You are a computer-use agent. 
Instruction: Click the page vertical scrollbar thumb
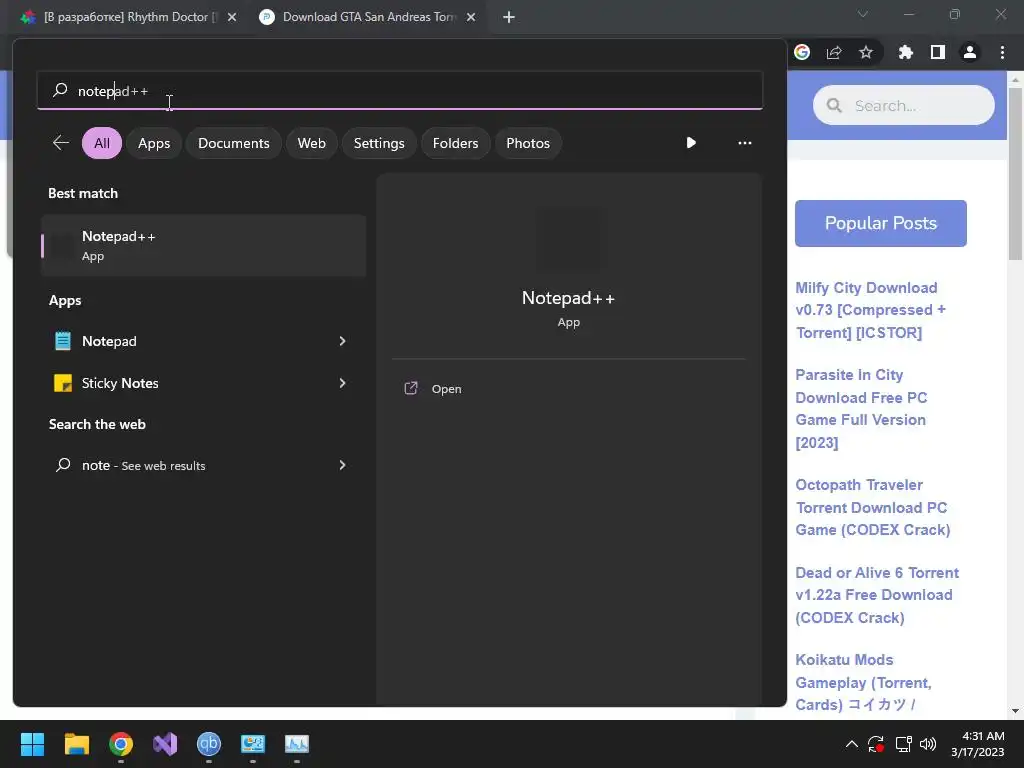click(1015, 173)
